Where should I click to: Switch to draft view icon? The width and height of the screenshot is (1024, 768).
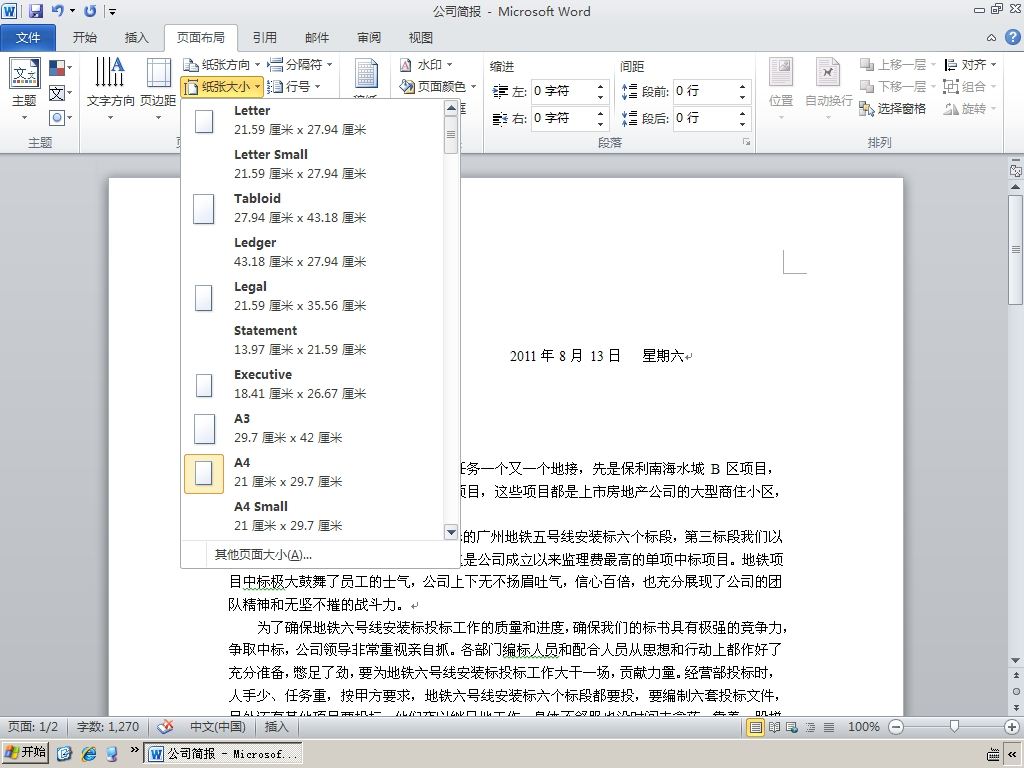click(x=829, y=727)
